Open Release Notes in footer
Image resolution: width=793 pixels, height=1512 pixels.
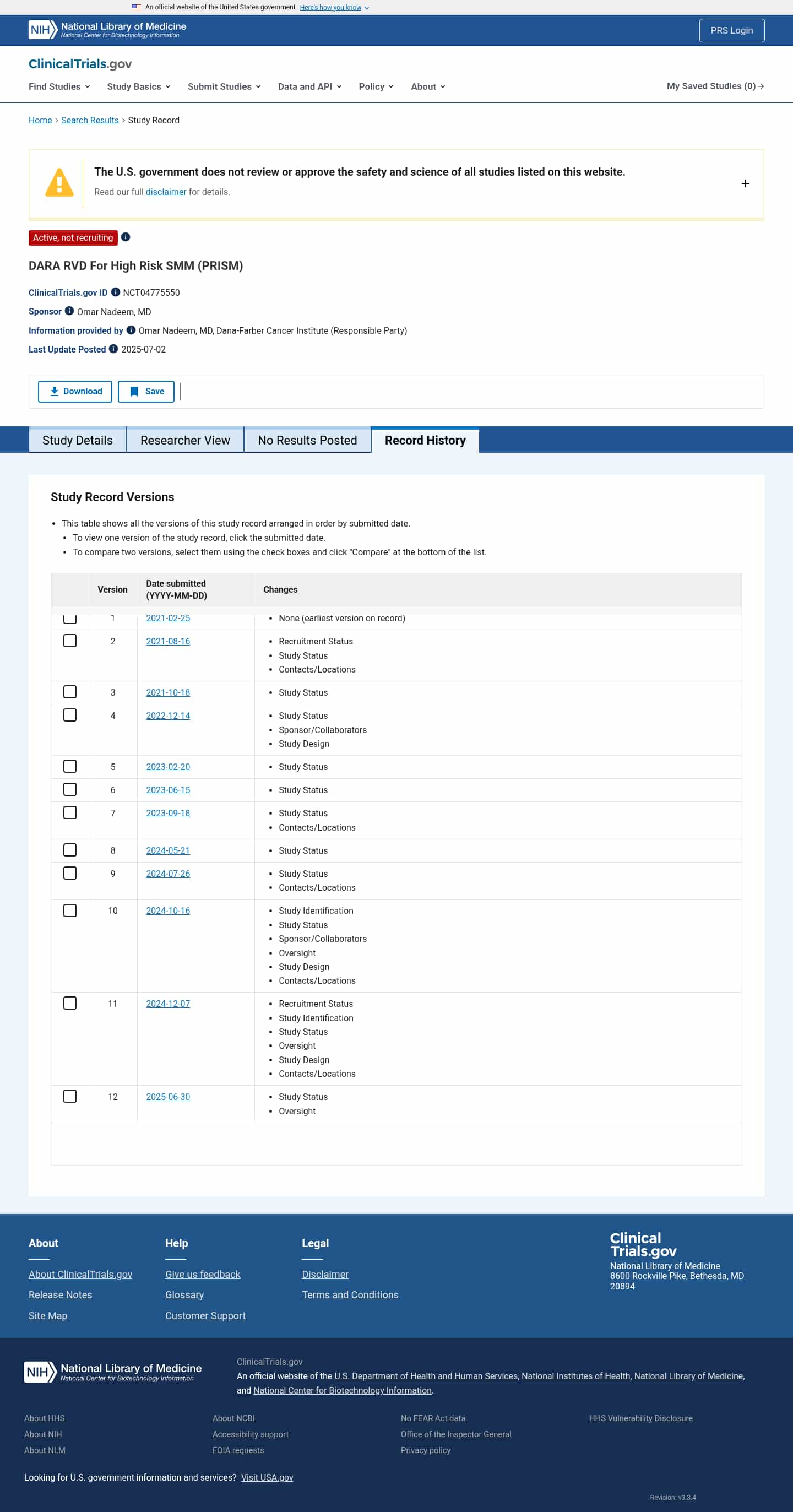pos(61,1295)
